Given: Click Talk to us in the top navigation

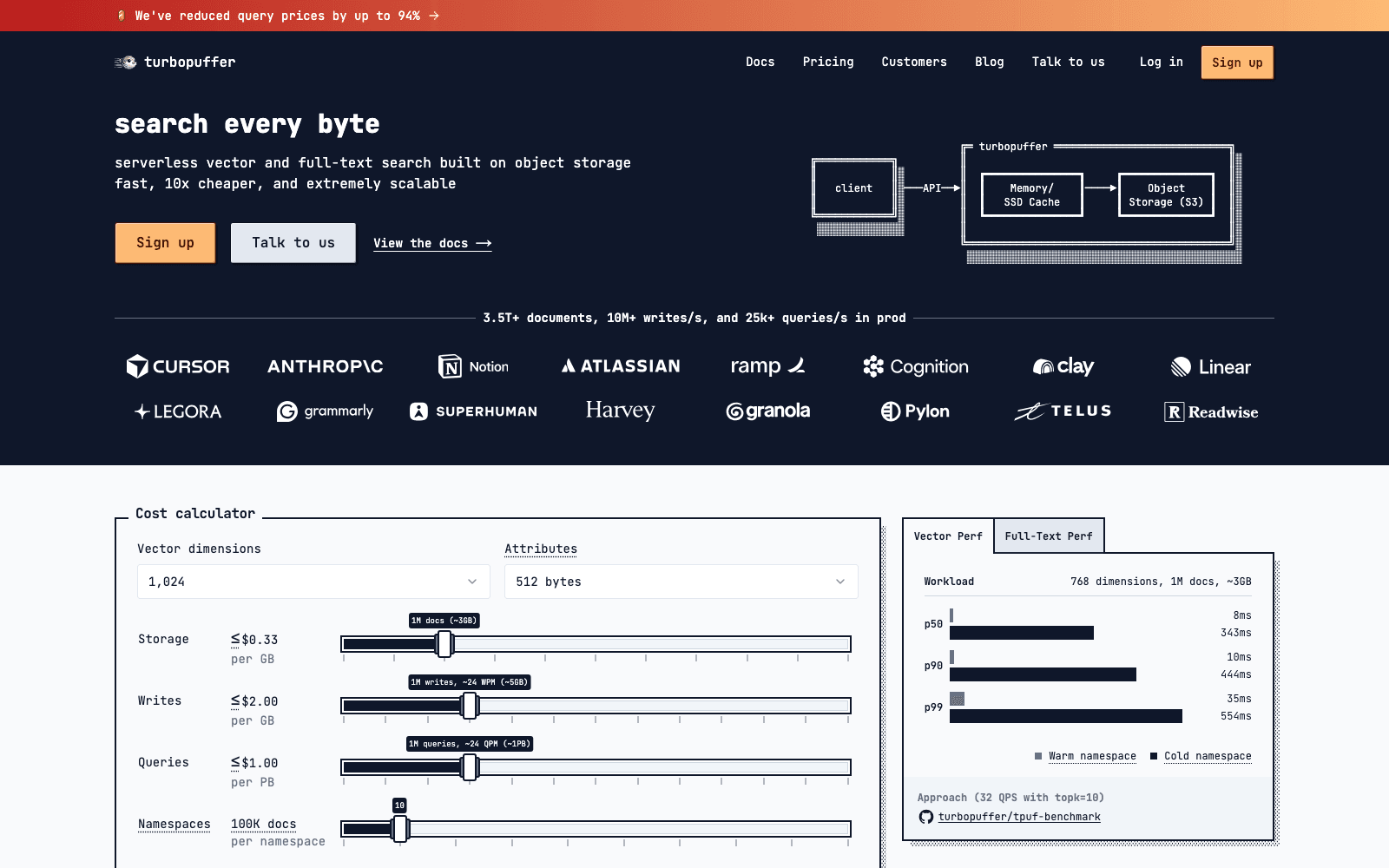Looking at the screenshot, I should (1068, 62).
